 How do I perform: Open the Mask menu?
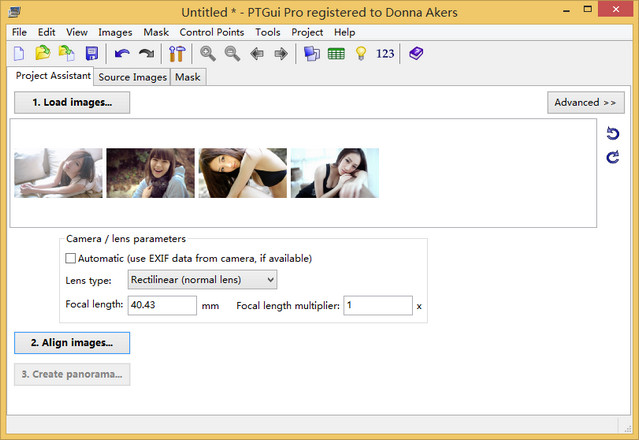coord(156,32)
